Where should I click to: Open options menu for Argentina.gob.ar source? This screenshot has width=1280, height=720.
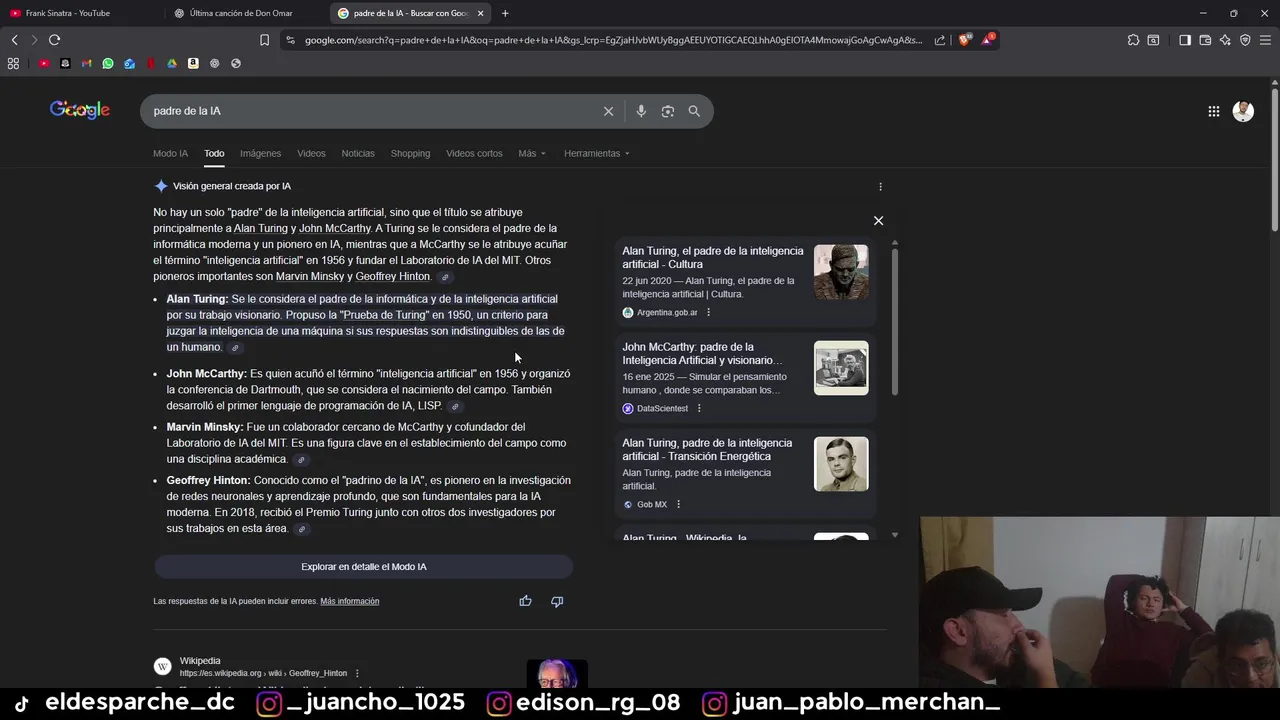tap(708, 313)
